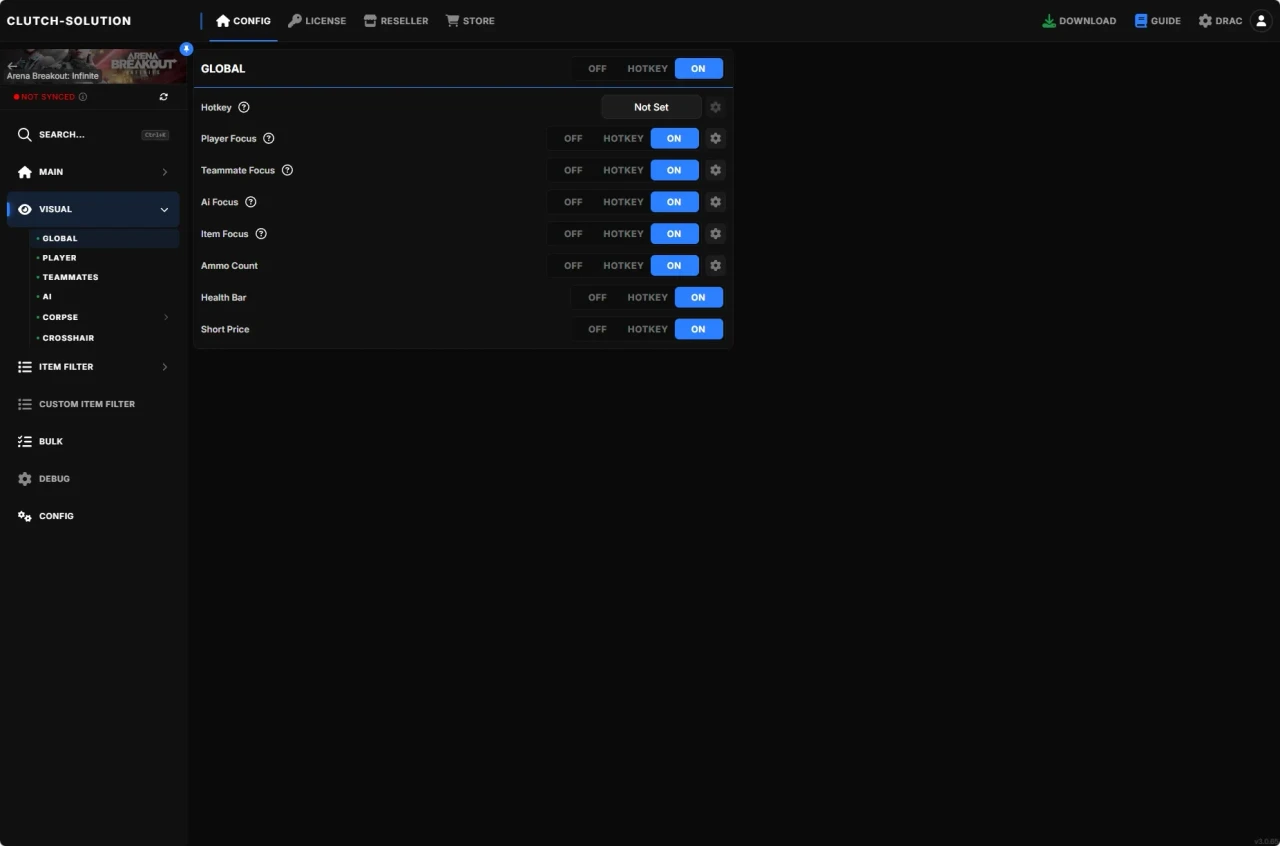Viewport: 1280px width, 846px height.
Task: Expand the CORPSE subsection
Action: pos(165,317)
